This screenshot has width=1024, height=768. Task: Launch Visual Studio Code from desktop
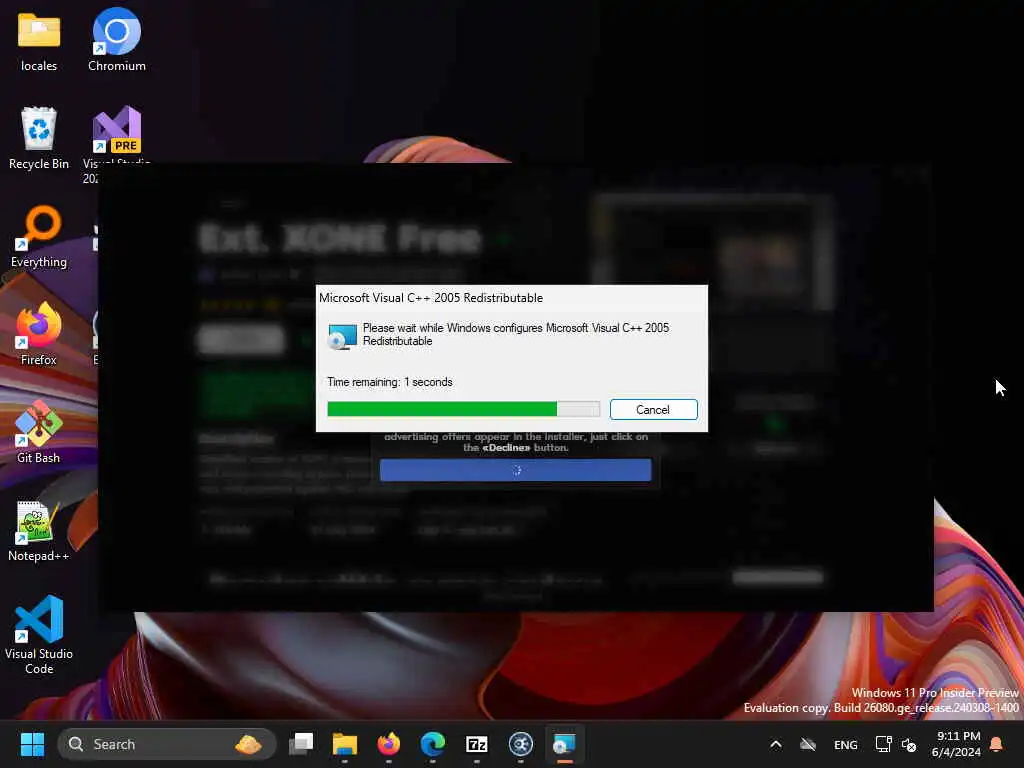[x=39, y=635]
